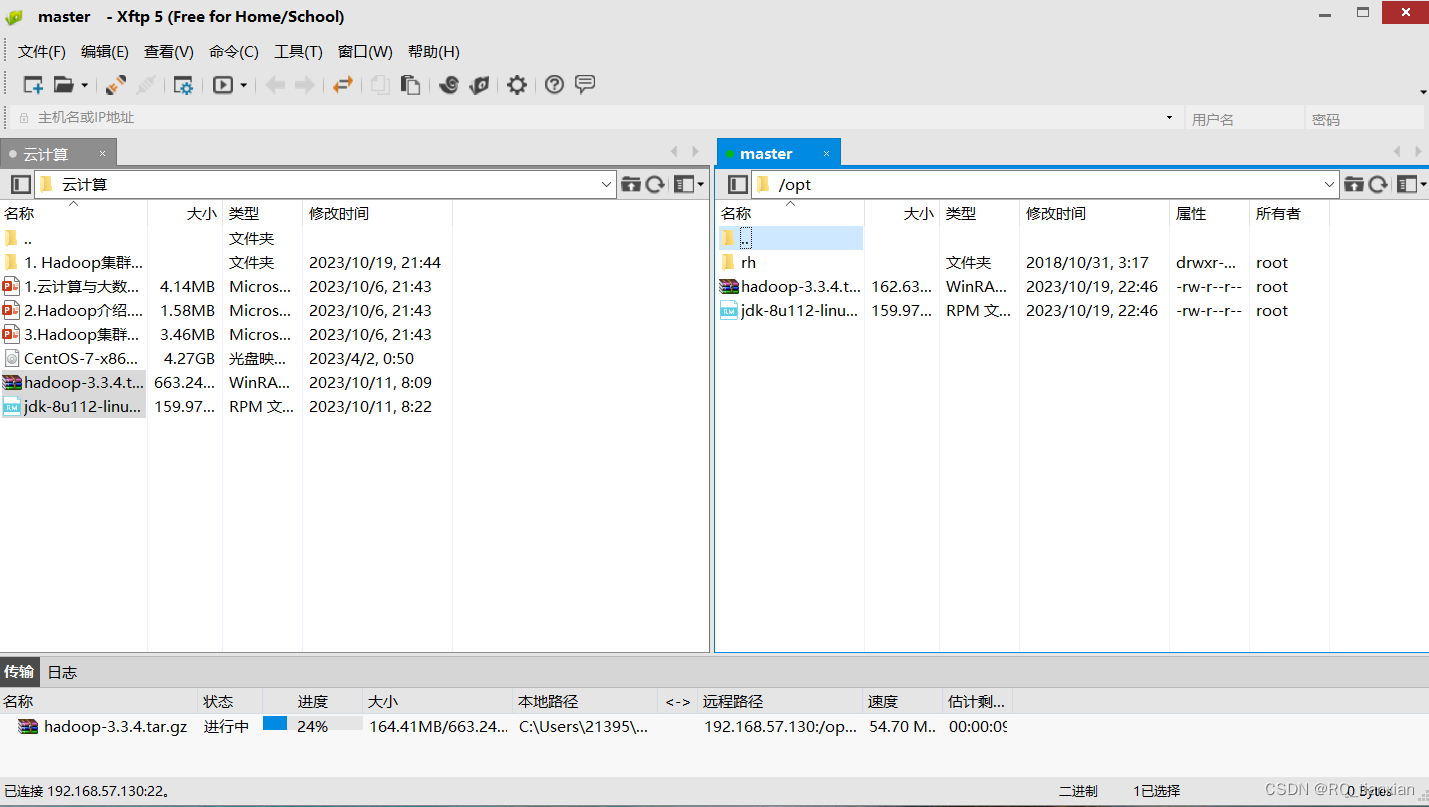The width and height of the screenshot is (1429, 807).
Task: Click the Reconnect plug icon
Action: pyautogui.click(x=116, y=85)
